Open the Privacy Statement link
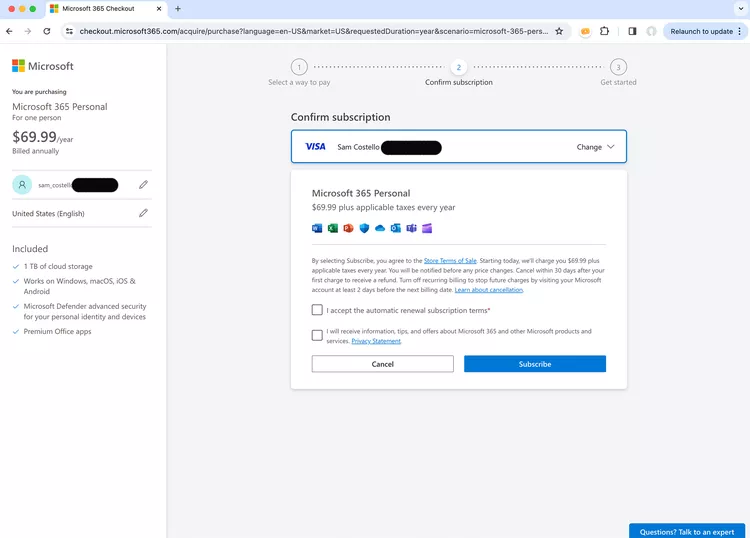The height and width of the screenshot is (538, 750). click(376, 341)
